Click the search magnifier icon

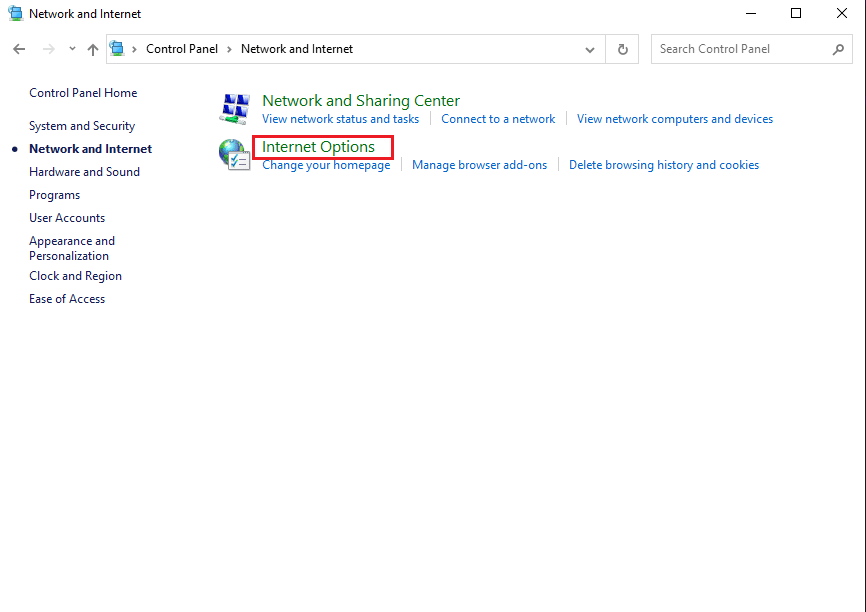tap(838, 49)
